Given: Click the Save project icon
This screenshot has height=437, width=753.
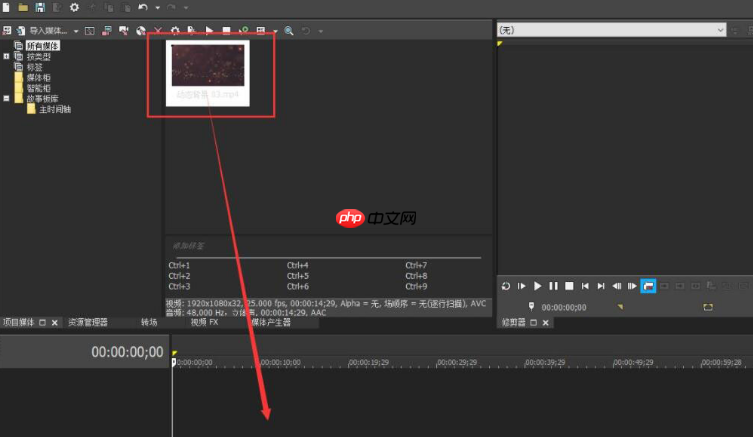Looking at the screenshot, I should [39, 7].
